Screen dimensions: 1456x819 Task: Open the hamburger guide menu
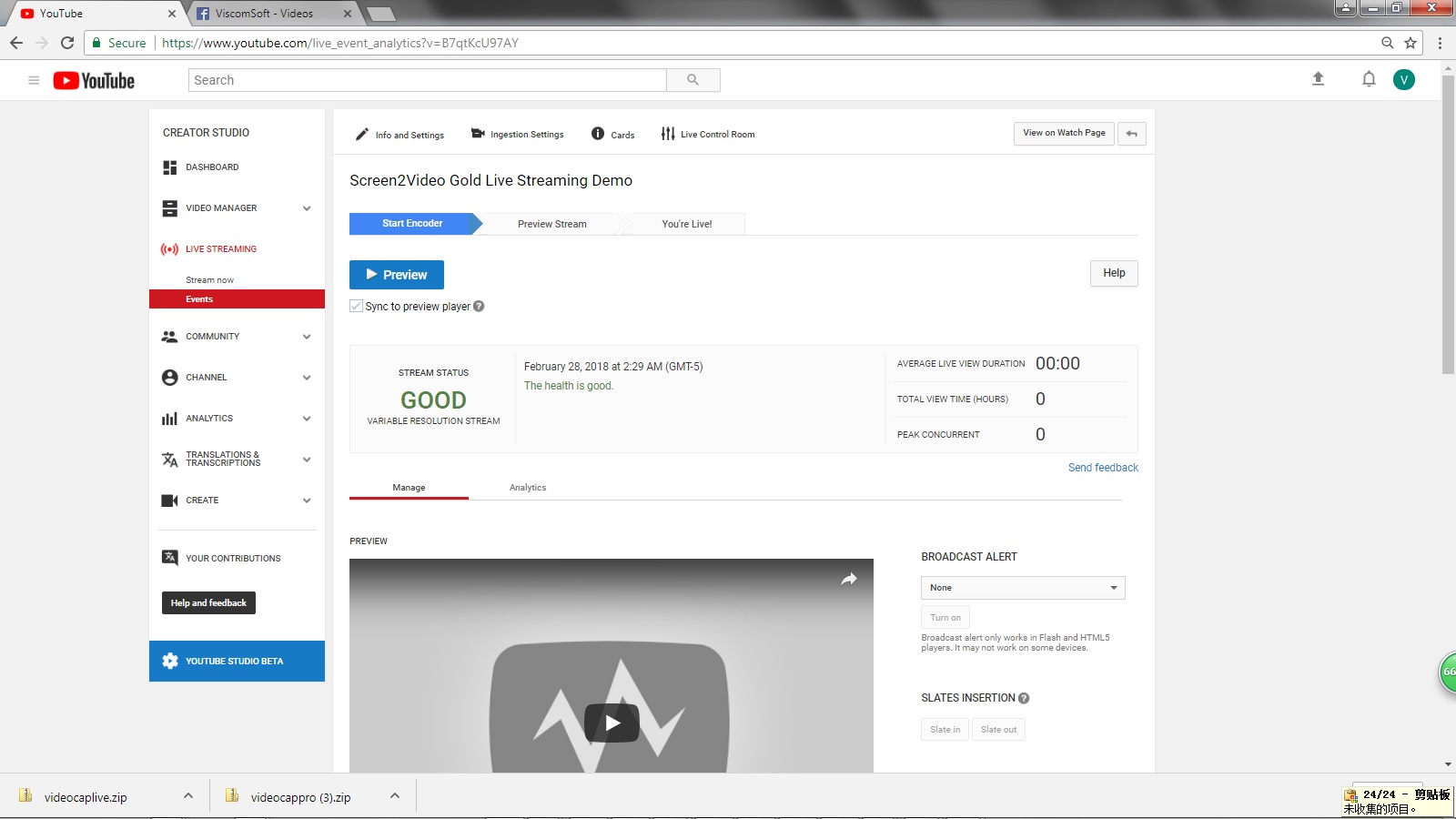(34, 80)
